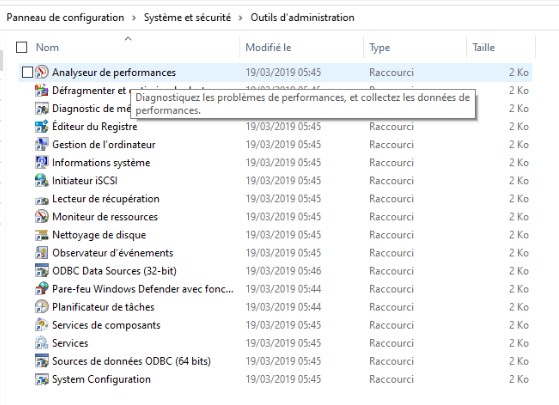The width and height of the screenshot is (559, 405).
Task: Select the Pare-feu Windows Defender icon
Action: (x=42, y=289)
